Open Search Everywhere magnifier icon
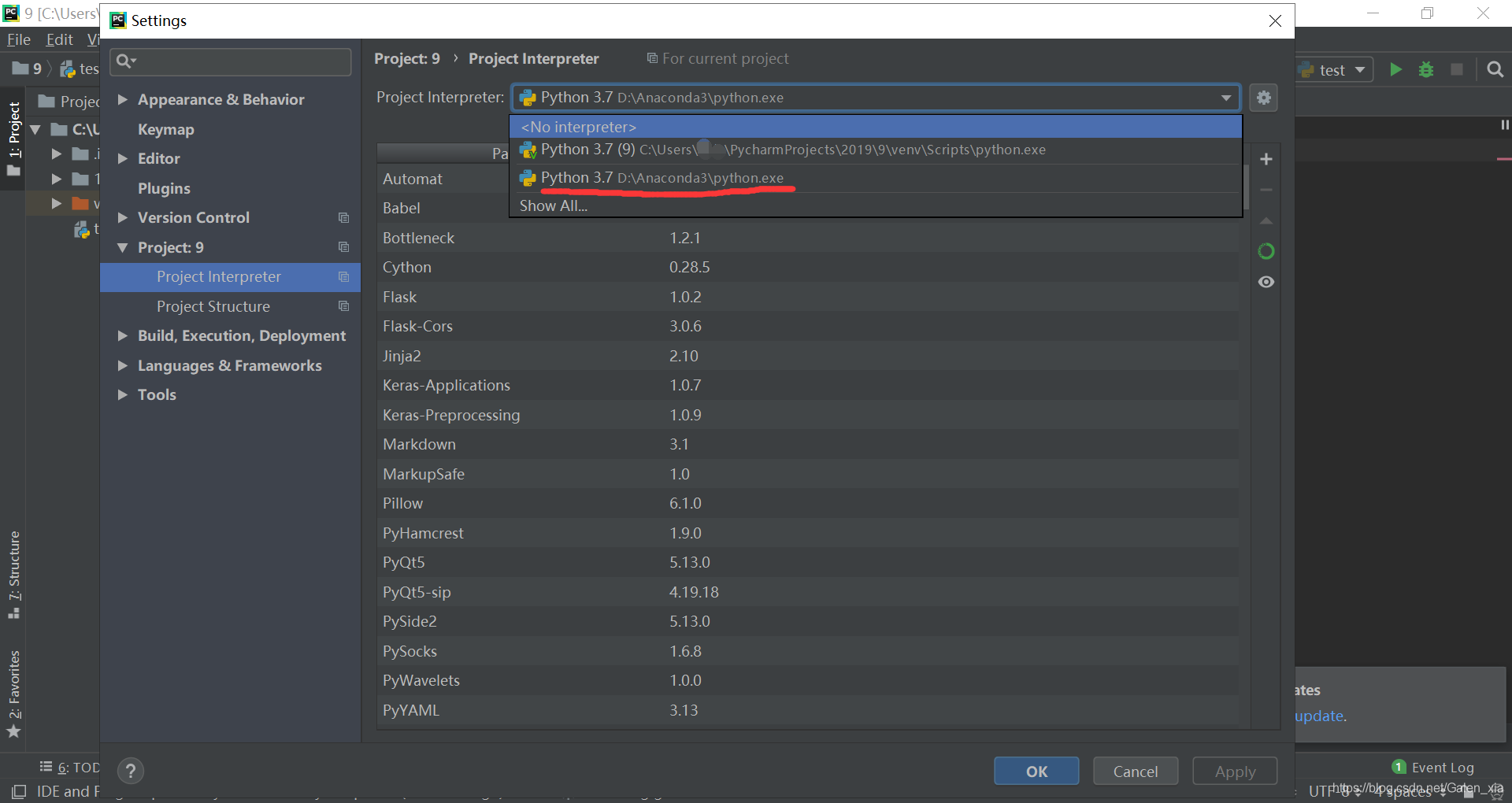 1495,69
